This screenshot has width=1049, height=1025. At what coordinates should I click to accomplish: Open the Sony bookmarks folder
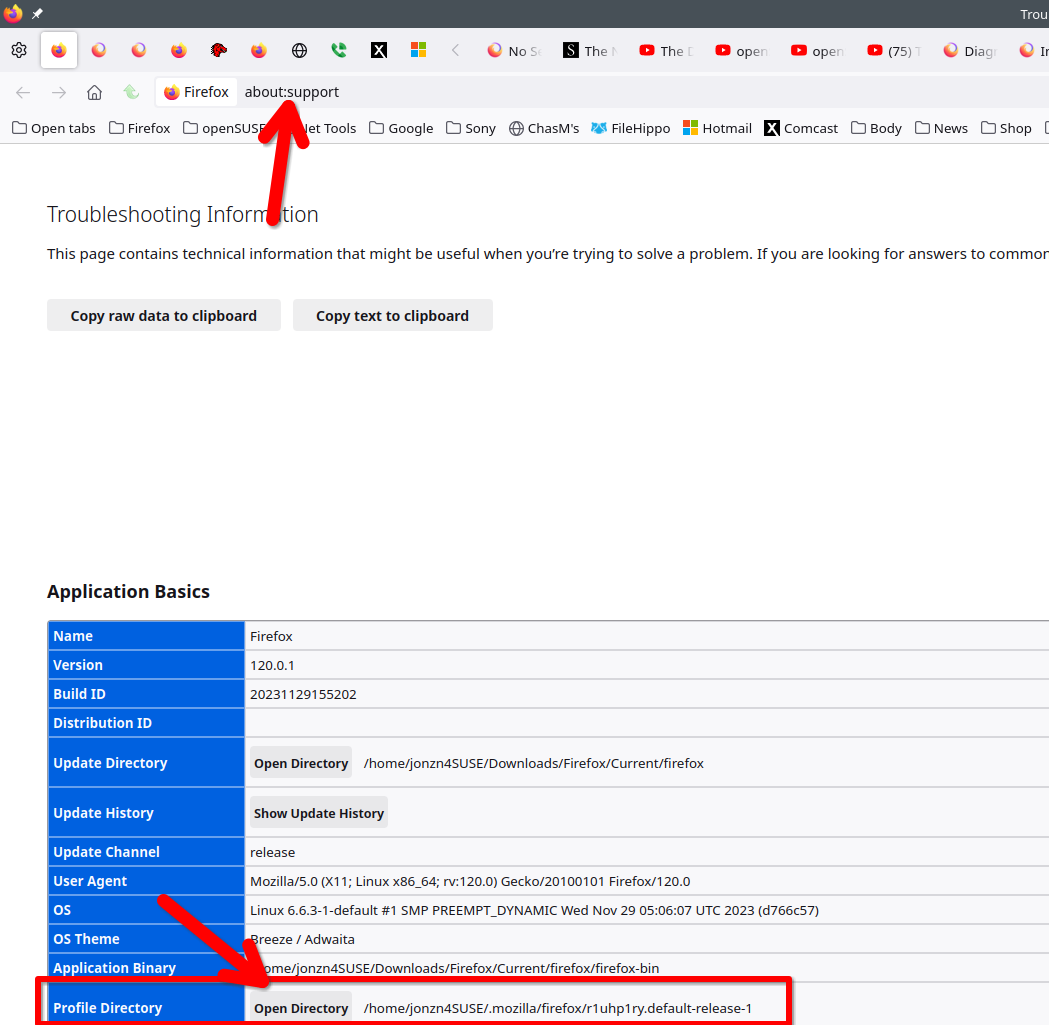471,128
